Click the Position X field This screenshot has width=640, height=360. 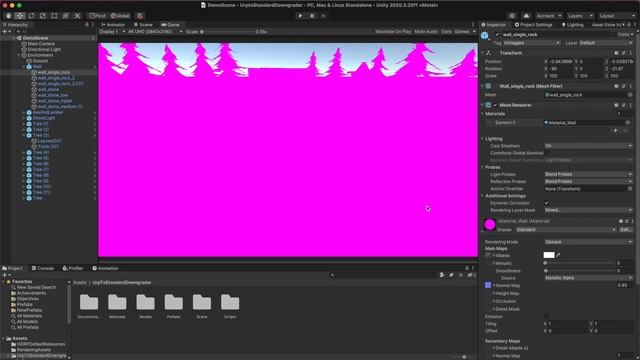point(561,62)
